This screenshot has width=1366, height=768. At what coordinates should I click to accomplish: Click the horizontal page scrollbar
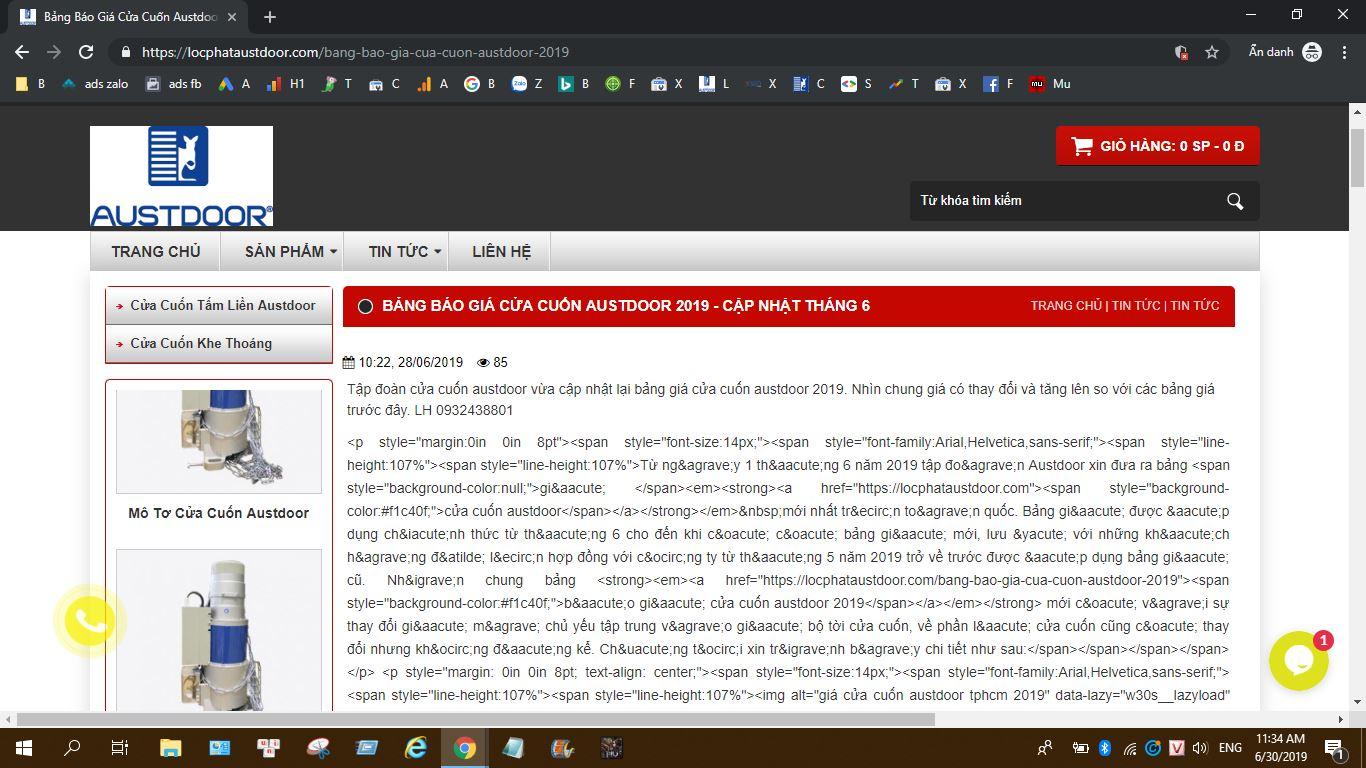pos(475,719)
